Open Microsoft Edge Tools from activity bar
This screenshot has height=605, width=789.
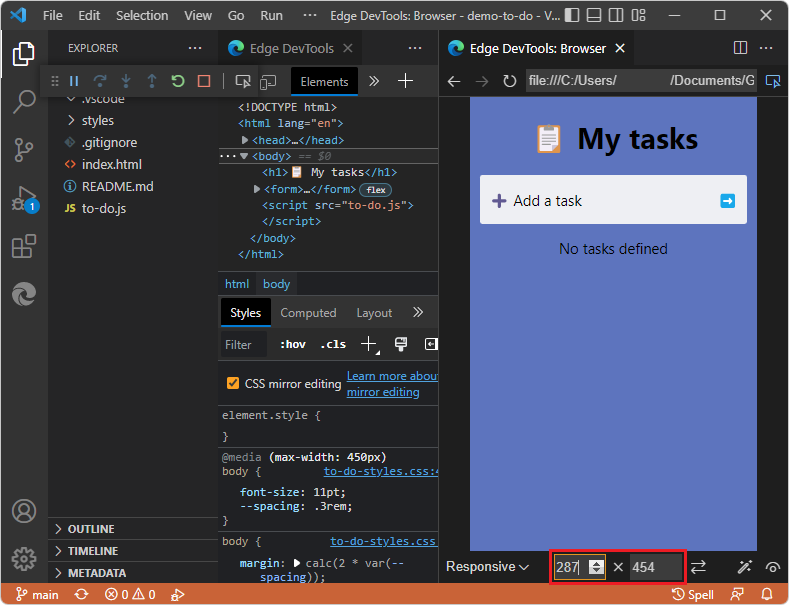(x=24, y=294)
